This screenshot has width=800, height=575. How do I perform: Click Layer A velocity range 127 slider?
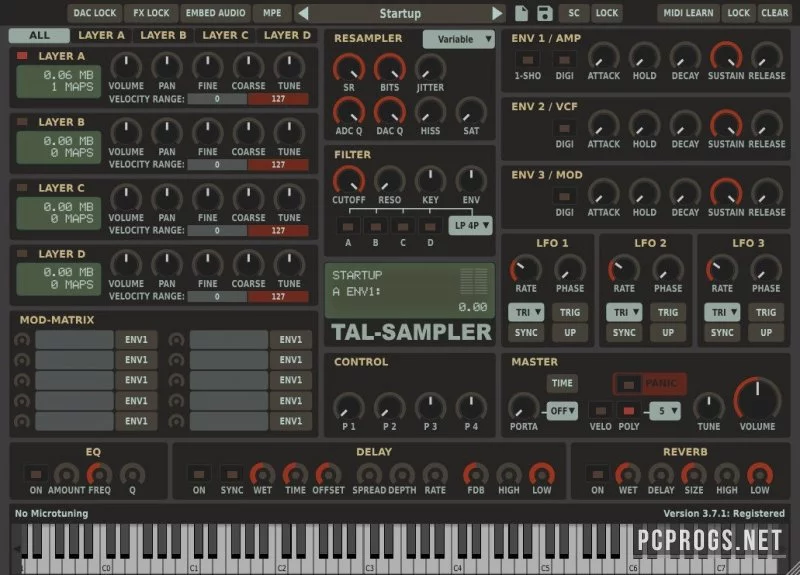278,99
